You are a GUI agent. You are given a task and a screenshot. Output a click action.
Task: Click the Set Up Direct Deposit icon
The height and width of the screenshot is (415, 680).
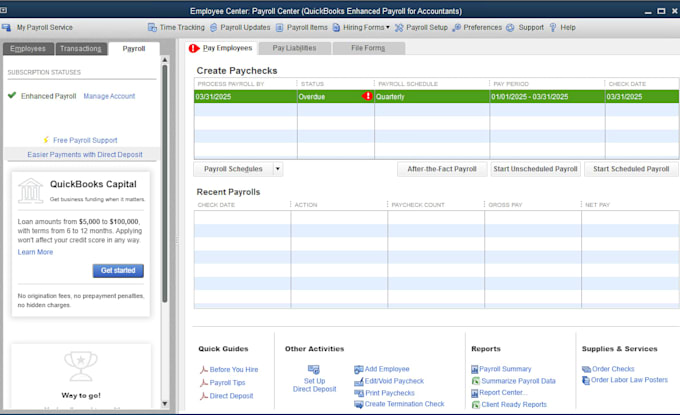coord(314,369)
